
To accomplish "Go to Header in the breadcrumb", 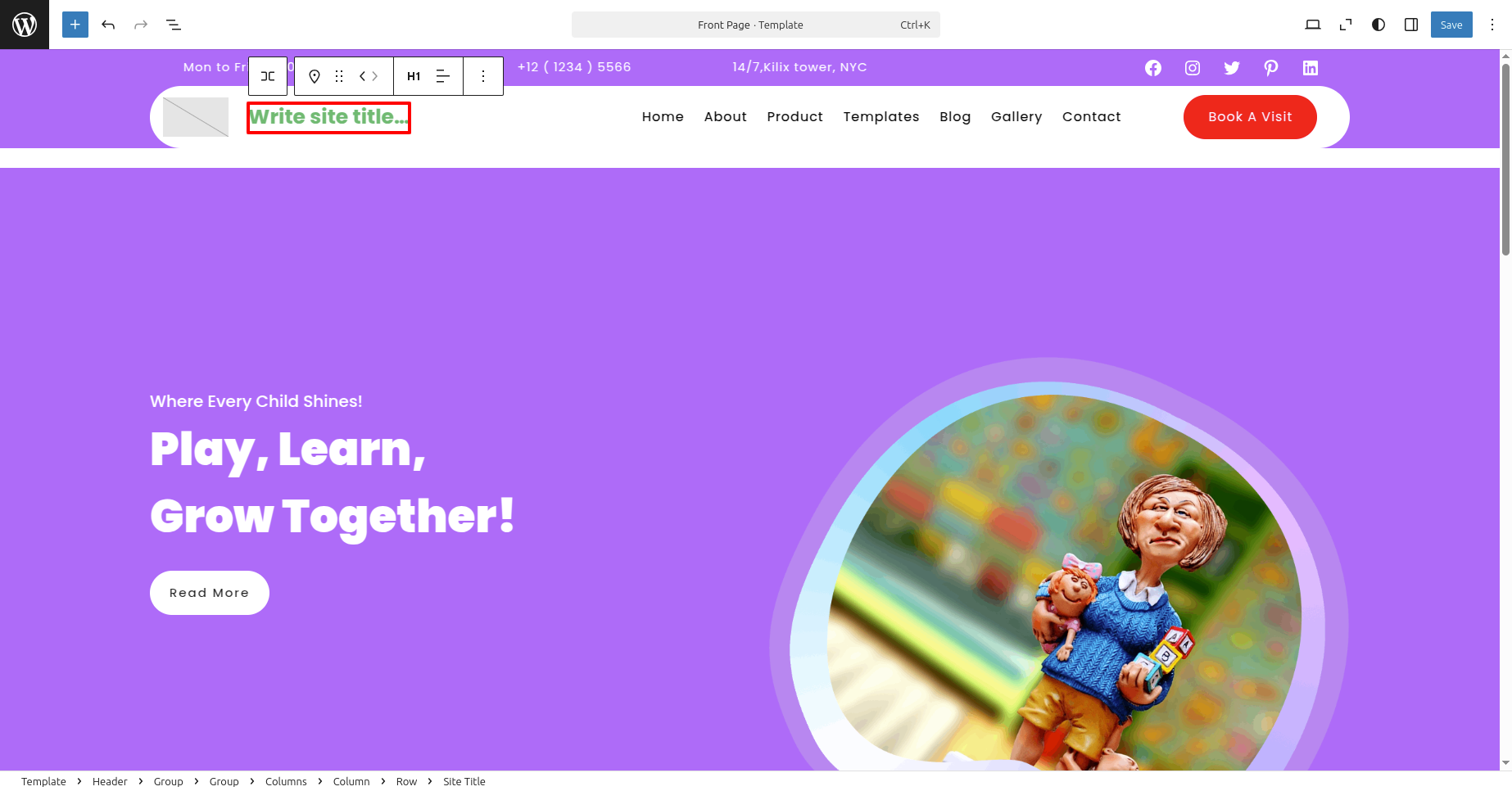I will coord(110,781).
